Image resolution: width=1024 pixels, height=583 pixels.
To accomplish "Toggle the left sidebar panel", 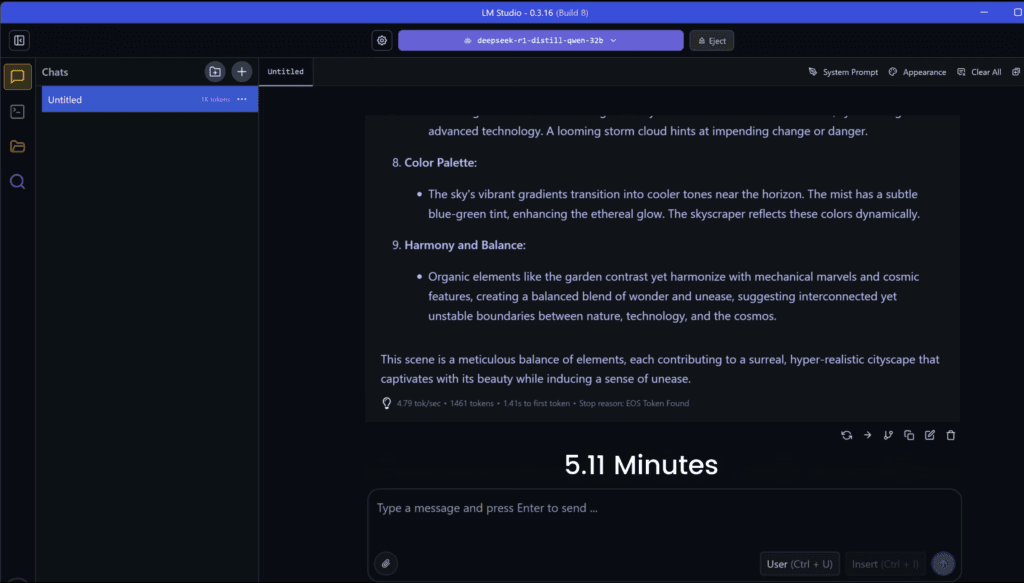I will [x=19, y=40].
